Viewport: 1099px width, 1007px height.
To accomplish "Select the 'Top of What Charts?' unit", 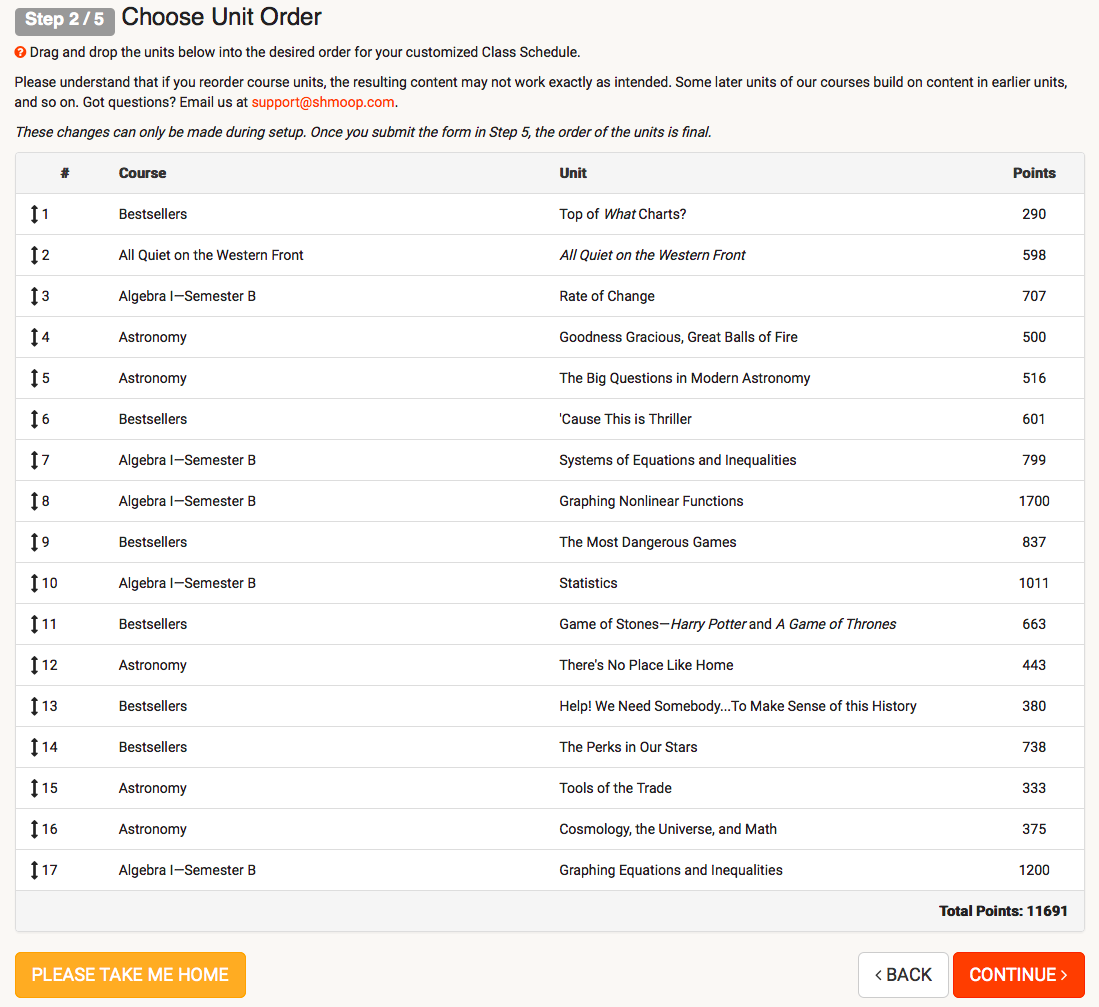I will (x=622, y=214).
